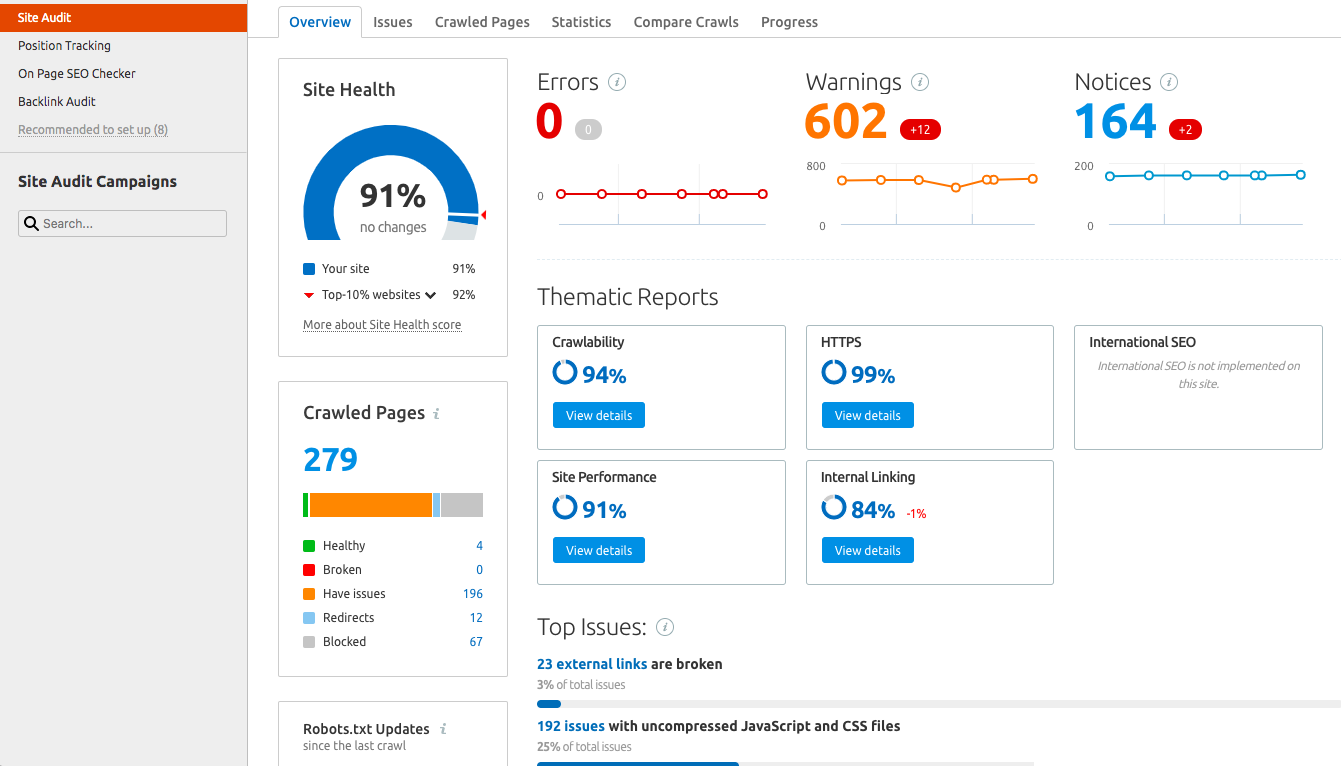Image resolution: width=1341 pixels, height=766 pixels.
Task: Click orange segment of crawled pages bar
Action: [x=371, y=505]
